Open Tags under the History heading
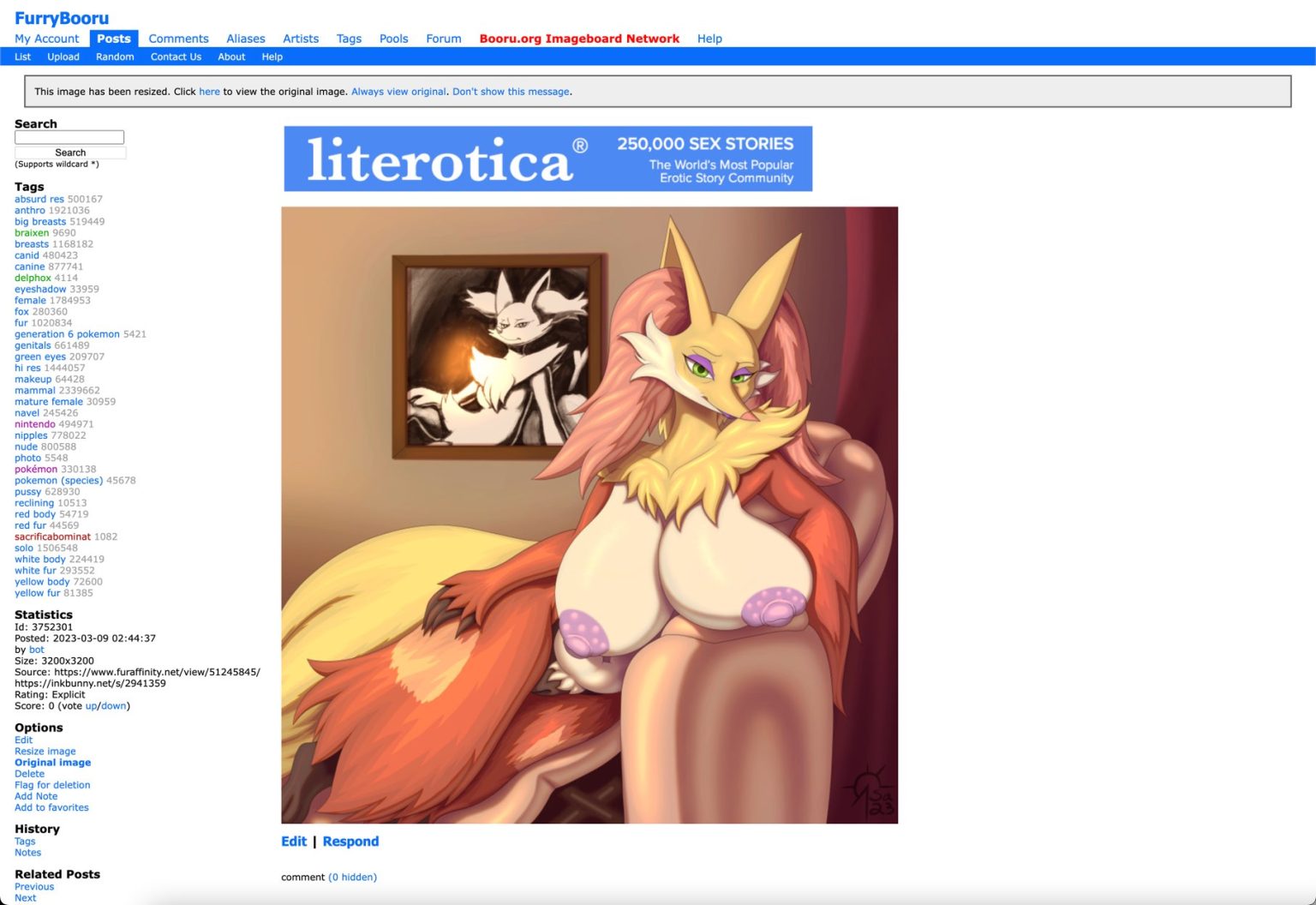This screenshot has height=905, width=1316. (x=25, y=842)
